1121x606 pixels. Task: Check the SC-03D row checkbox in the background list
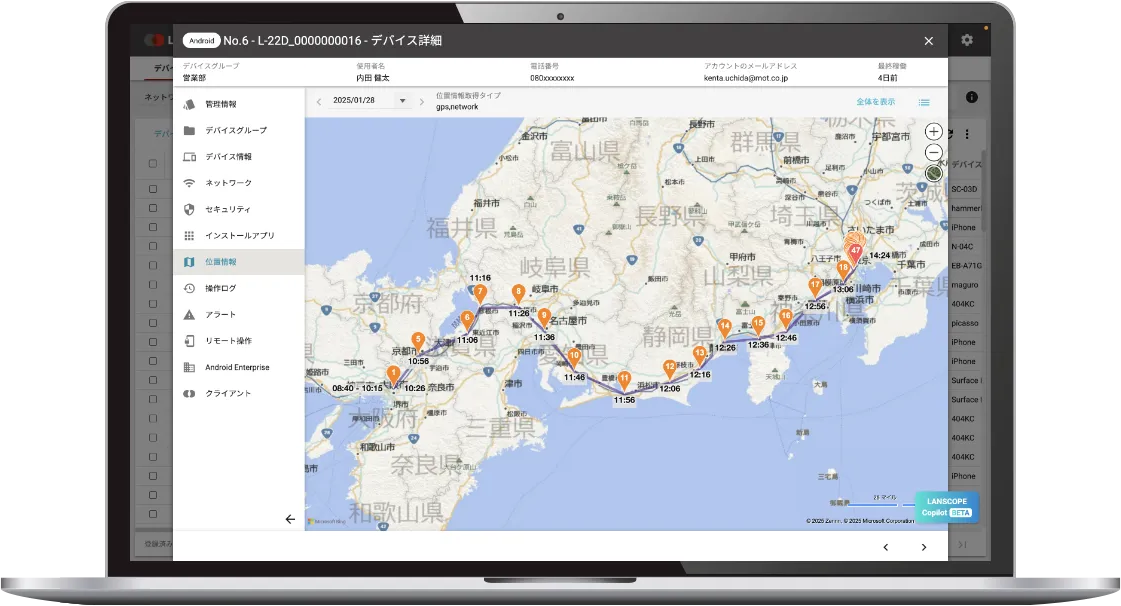coord(153,189)
